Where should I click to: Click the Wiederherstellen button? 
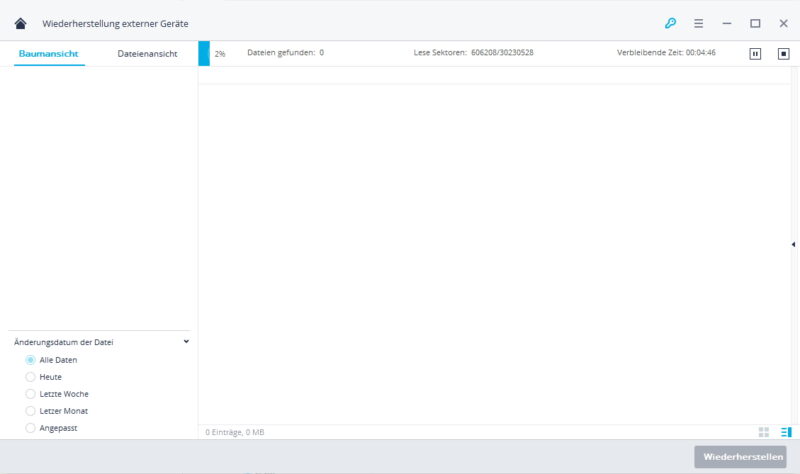(740, 457)
